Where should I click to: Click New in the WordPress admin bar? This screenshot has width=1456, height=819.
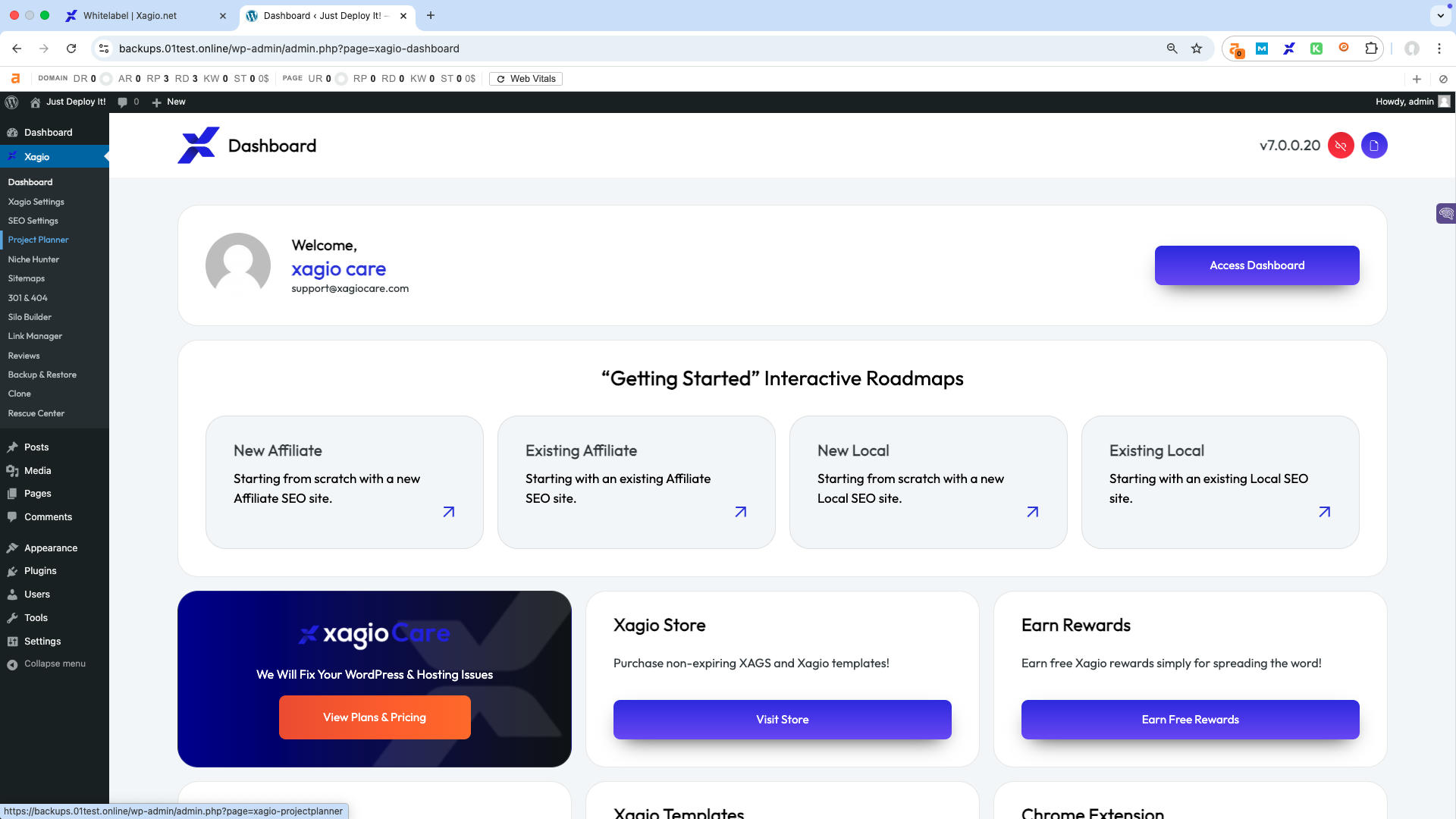pos(168,102)
